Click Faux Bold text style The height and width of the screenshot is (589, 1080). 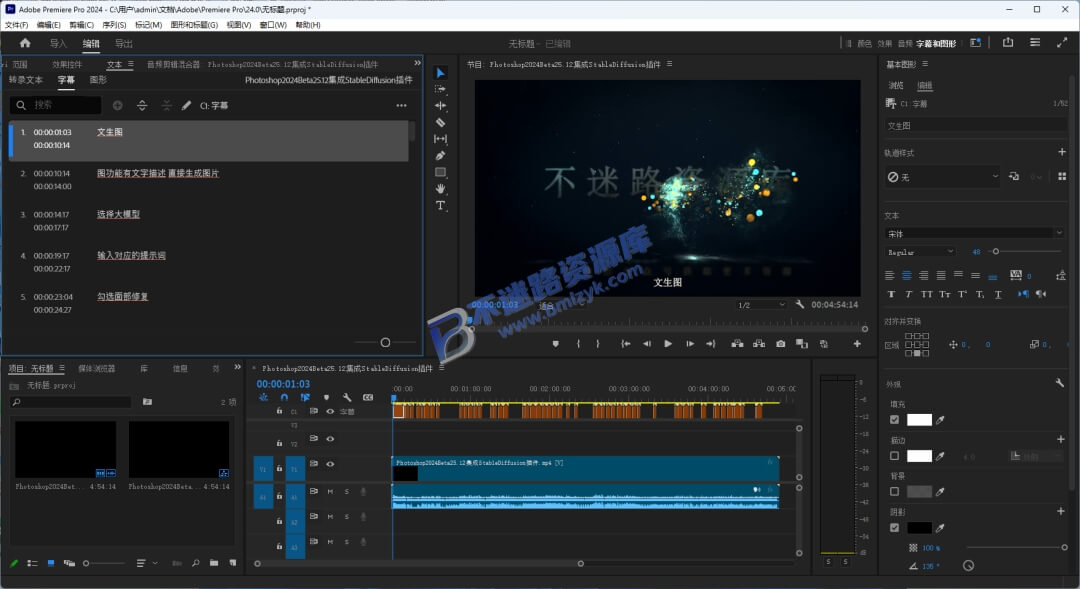[891, 294]
